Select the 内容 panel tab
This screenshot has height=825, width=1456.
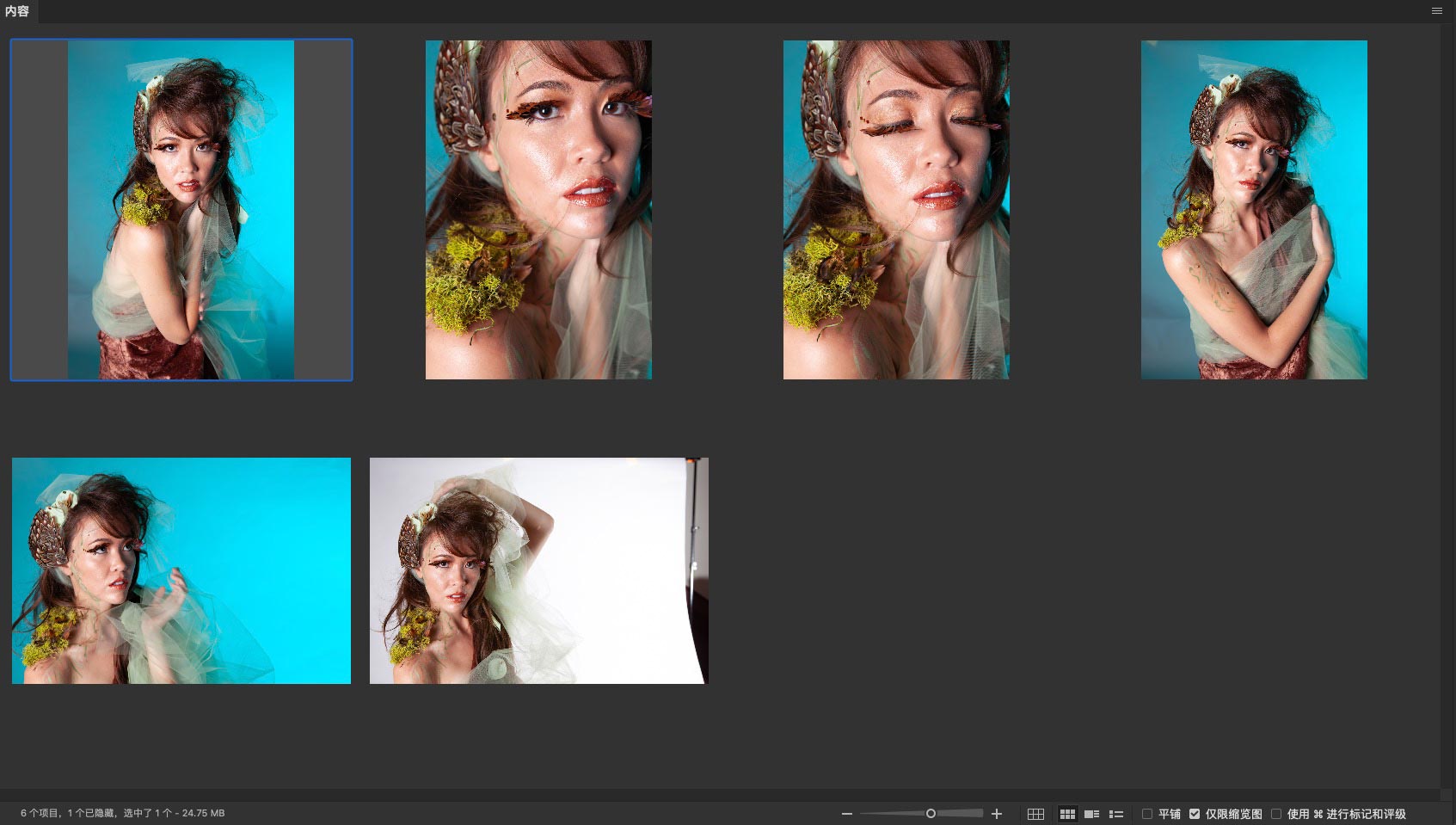[x=17, y=11]
